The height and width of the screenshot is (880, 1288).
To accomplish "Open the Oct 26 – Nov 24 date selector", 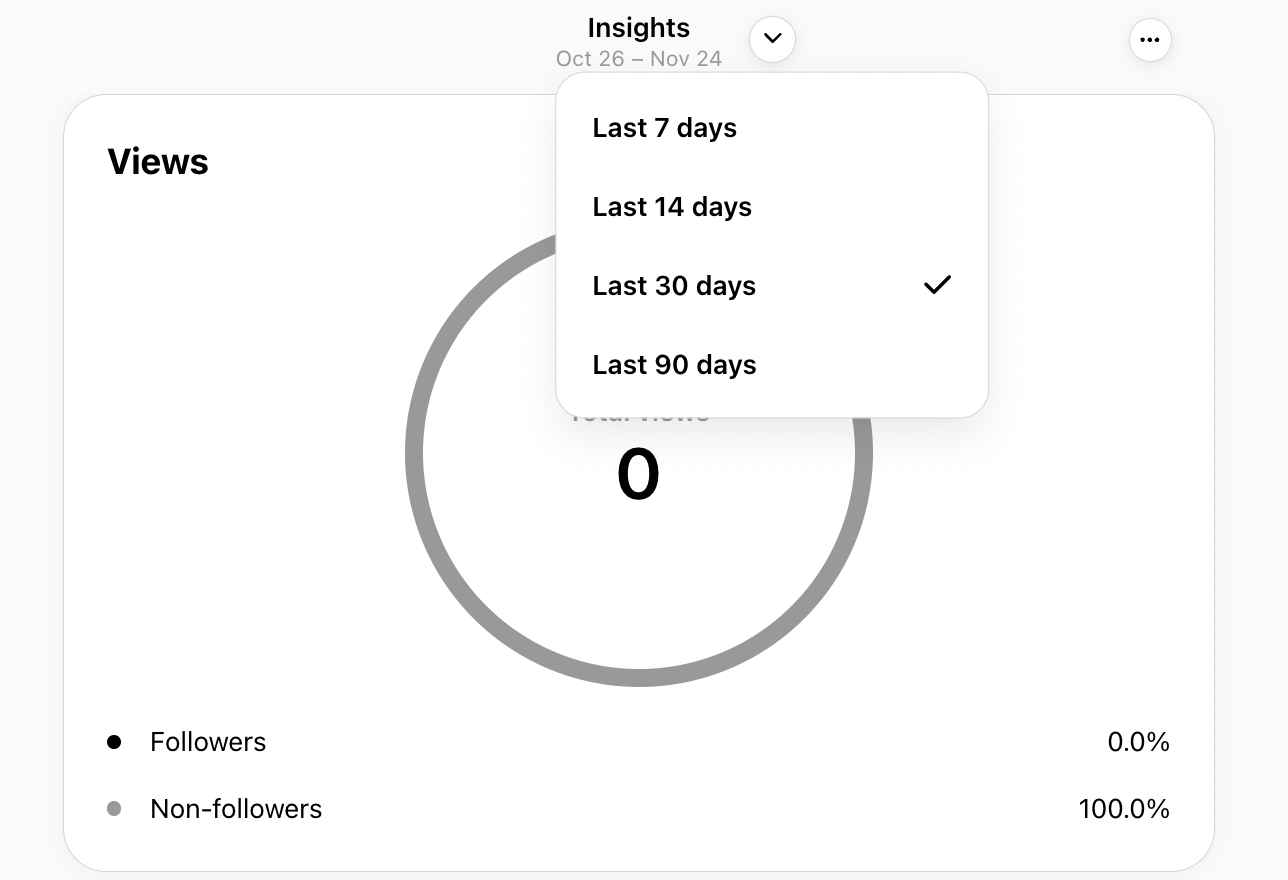I will click(638, 58).
